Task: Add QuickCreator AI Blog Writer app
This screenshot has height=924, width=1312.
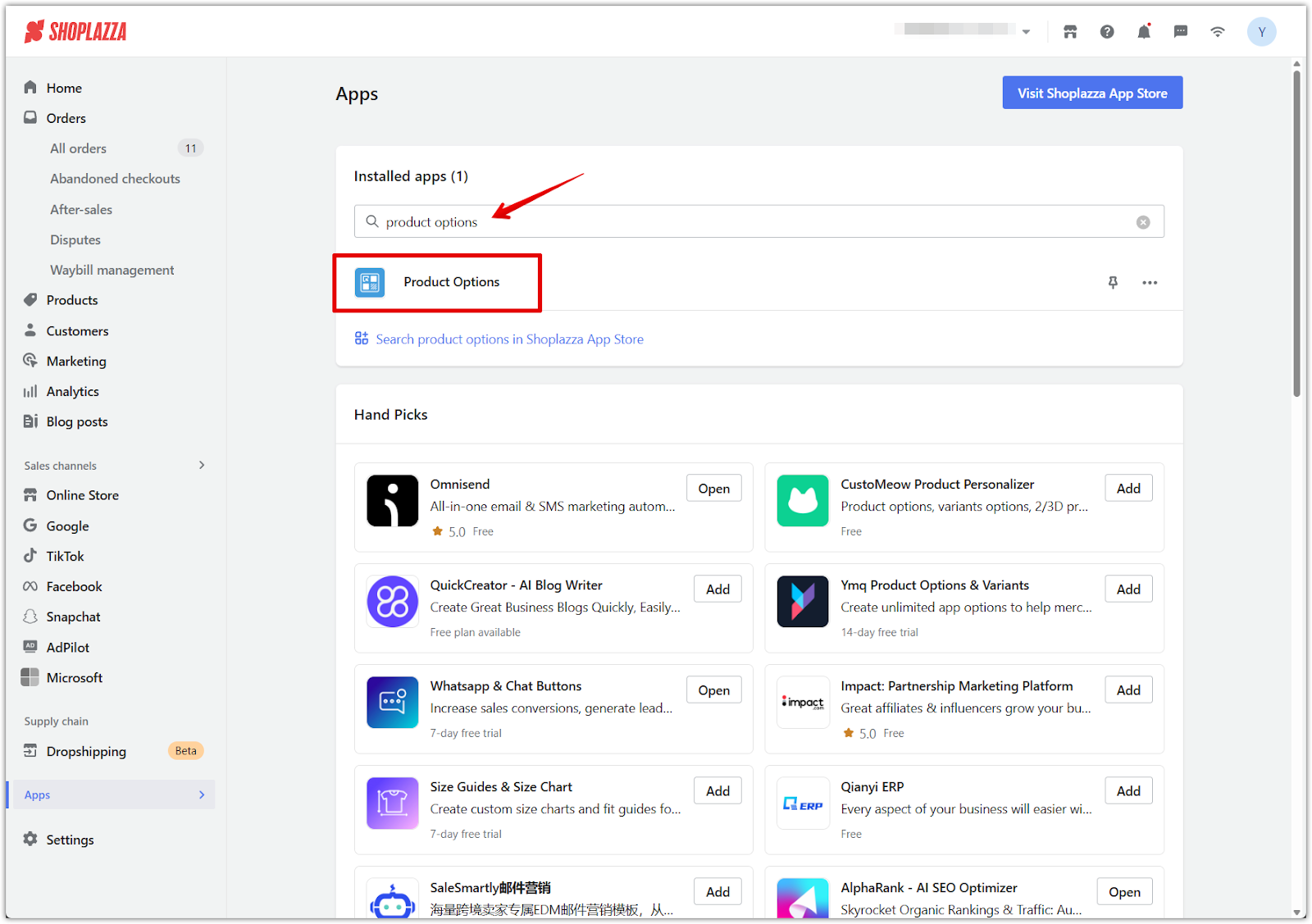Action: tap(717, 589)
